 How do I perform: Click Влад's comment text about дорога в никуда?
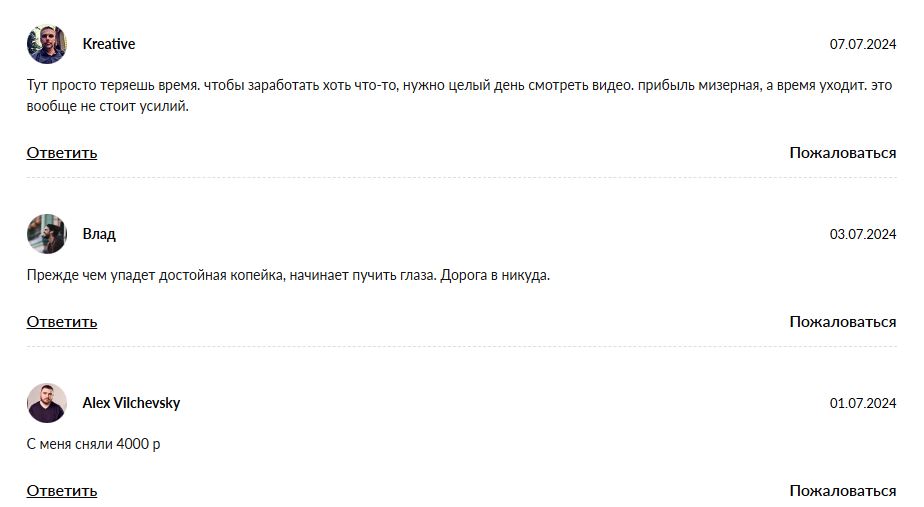(288, 275)
